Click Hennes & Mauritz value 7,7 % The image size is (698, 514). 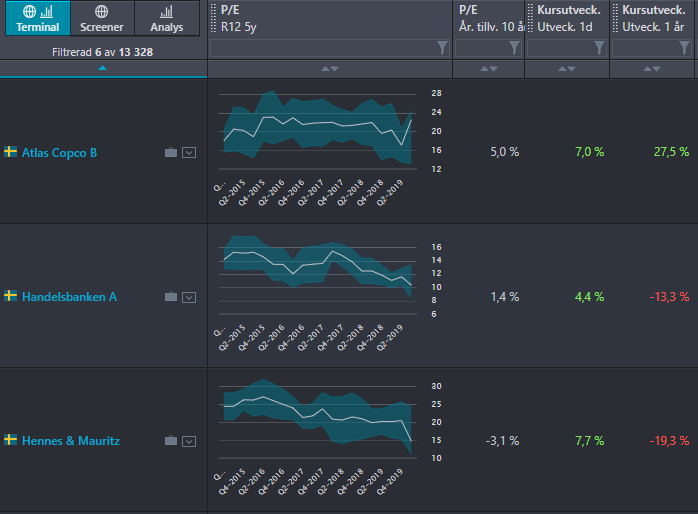590,441
